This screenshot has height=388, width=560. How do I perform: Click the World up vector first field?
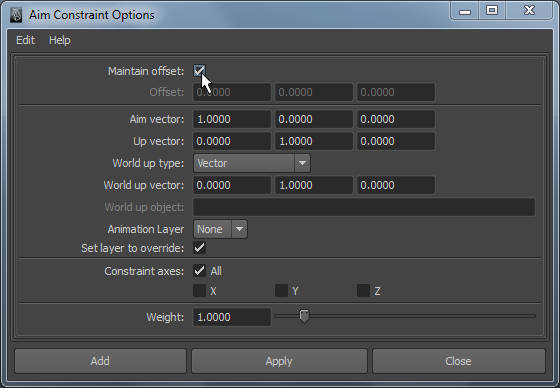[232, 185]
